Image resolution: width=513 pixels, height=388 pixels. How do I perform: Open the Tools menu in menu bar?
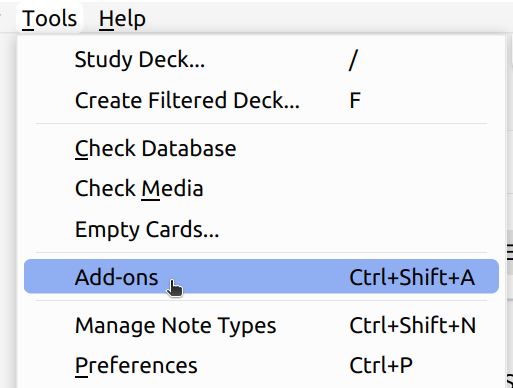49,18
